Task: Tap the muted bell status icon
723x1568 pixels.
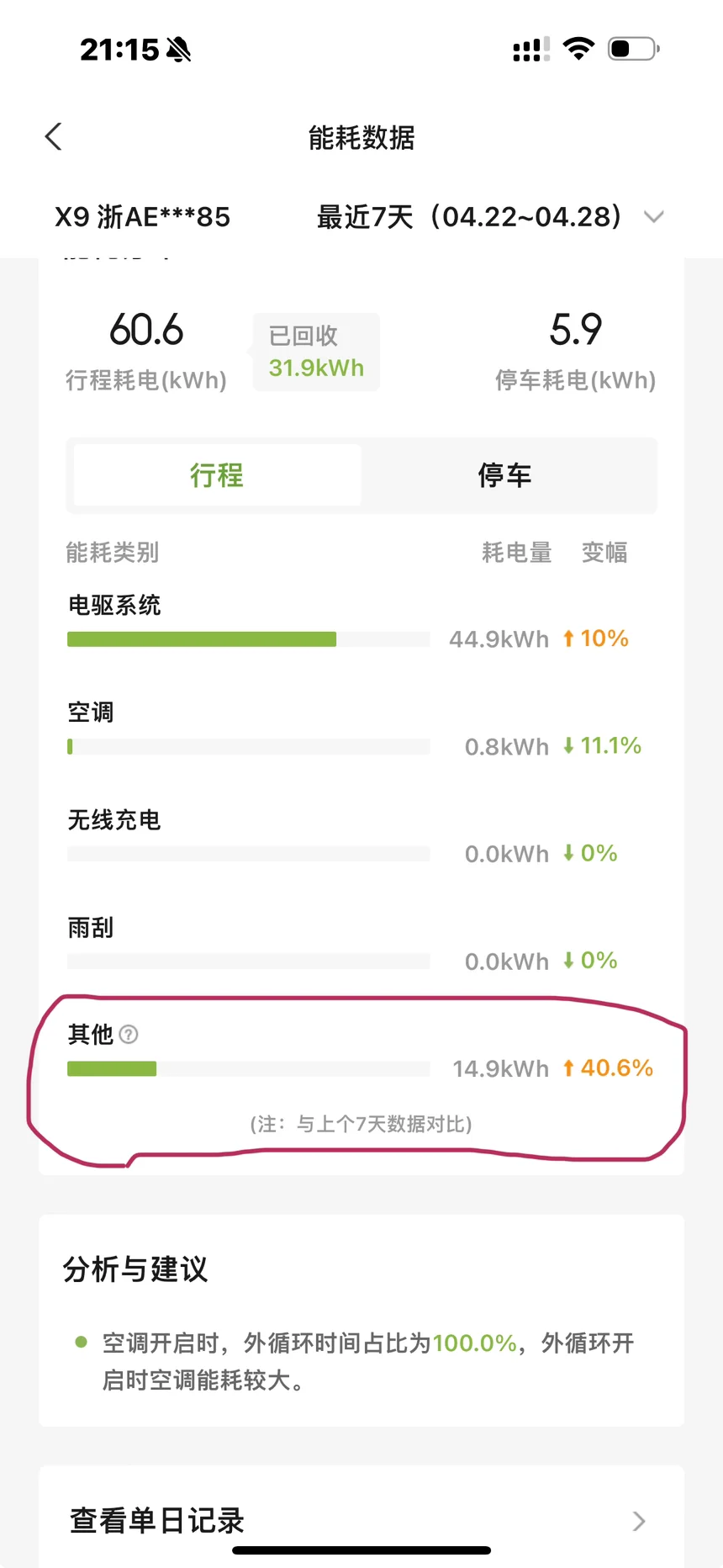Action: pyautogui.click(x=179, y=50)
